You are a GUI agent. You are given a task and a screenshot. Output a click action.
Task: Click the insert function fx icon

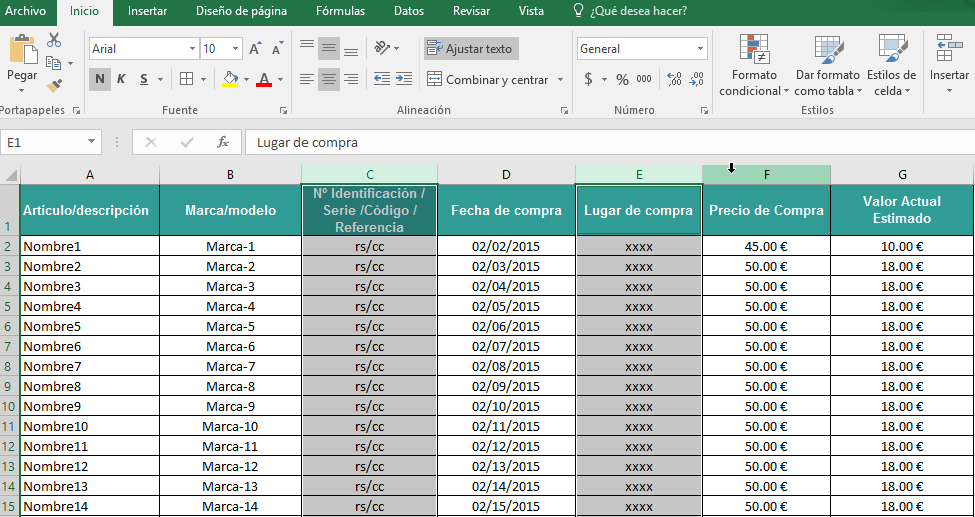click(223, 142)
